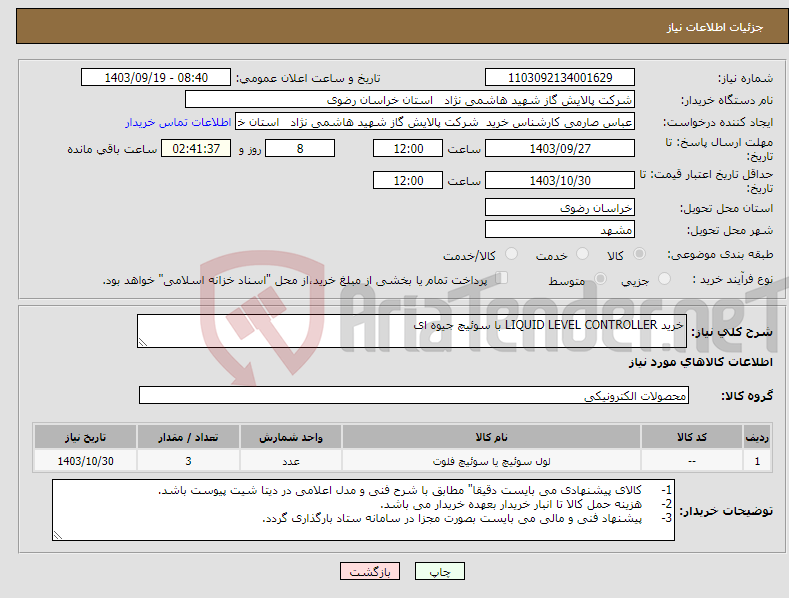Select the خدمت radio button
This screenshot has width=789, height=598.
click(x=582, y=254)
